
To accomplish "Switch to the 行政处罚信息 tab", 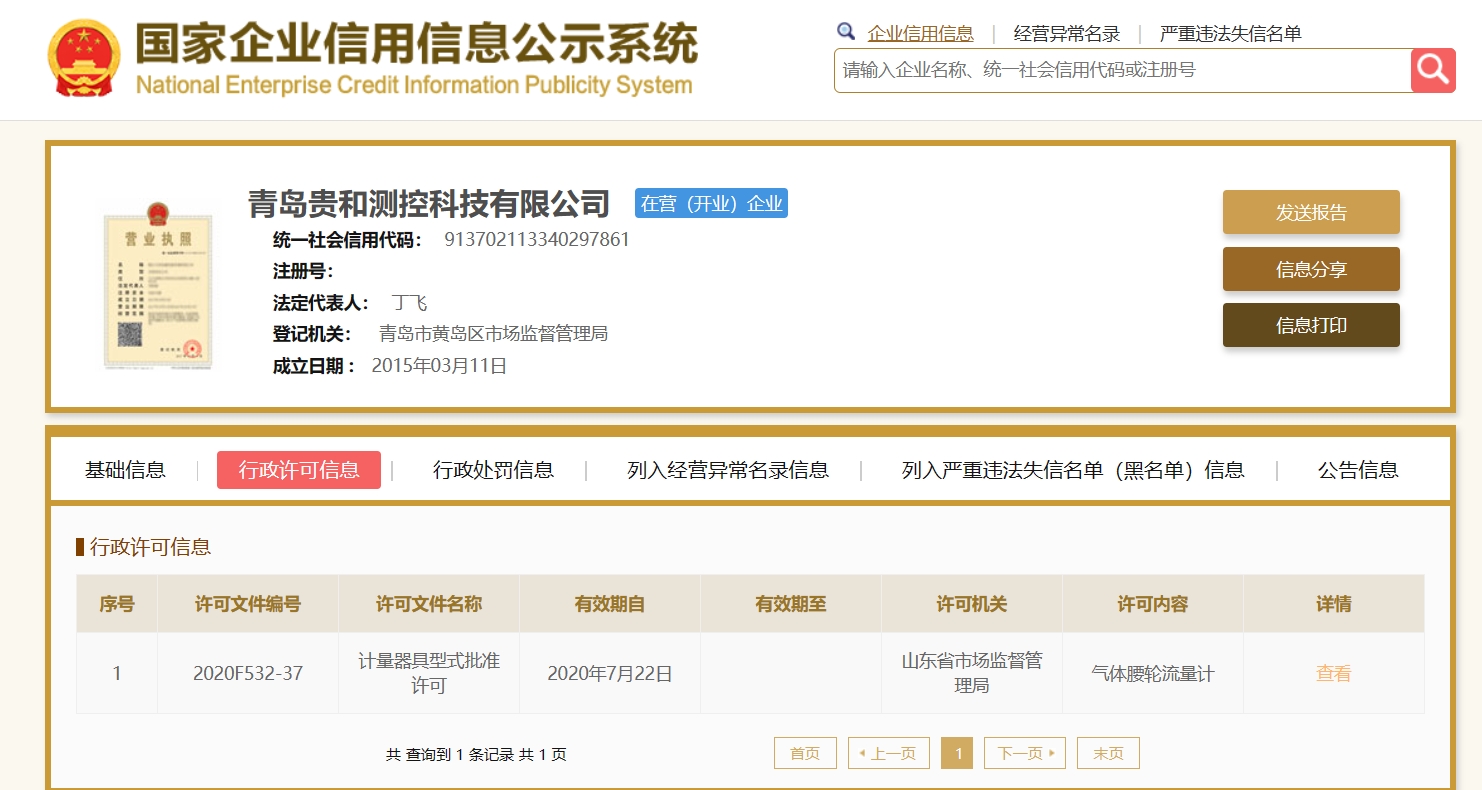I will [493, 470].
